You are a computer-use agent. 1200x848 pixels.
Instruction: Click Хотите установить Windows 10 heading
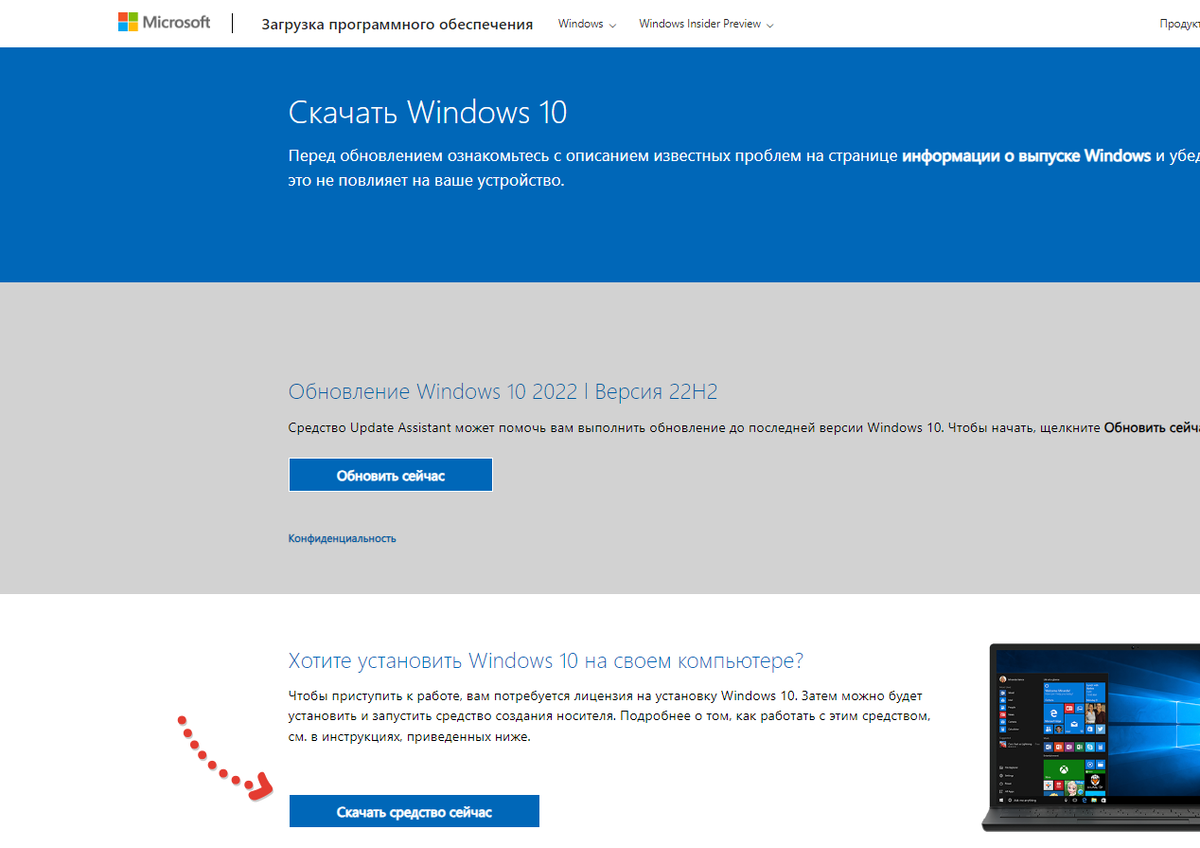point(546,661)
